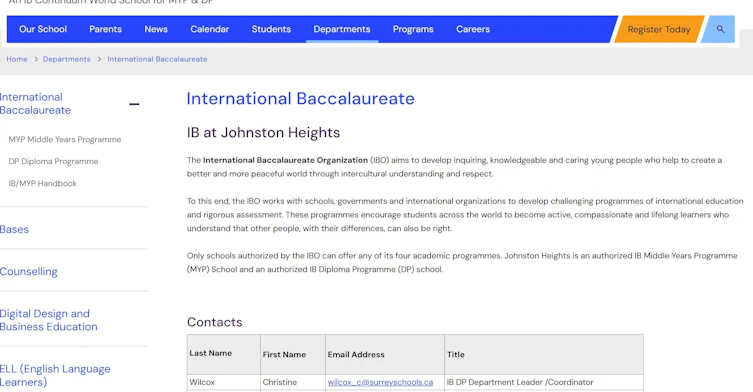Image resolution: width=753 pixels, height=392 pixels.
Task: Click the Contacts heading
Action: tap(215, 322)
